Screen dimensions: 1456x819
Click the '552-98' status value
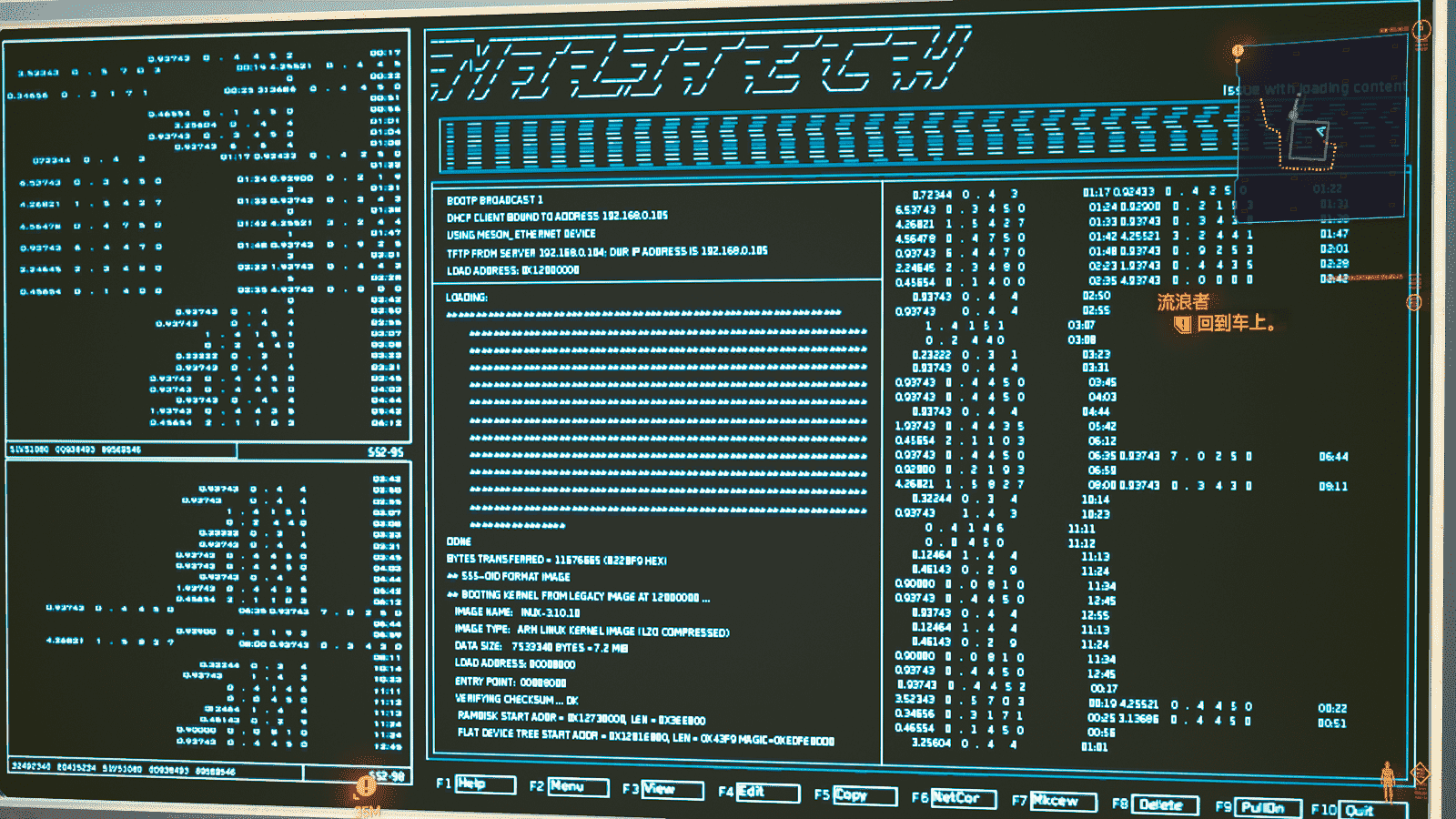pyautogui.click(x=387, y=776)
